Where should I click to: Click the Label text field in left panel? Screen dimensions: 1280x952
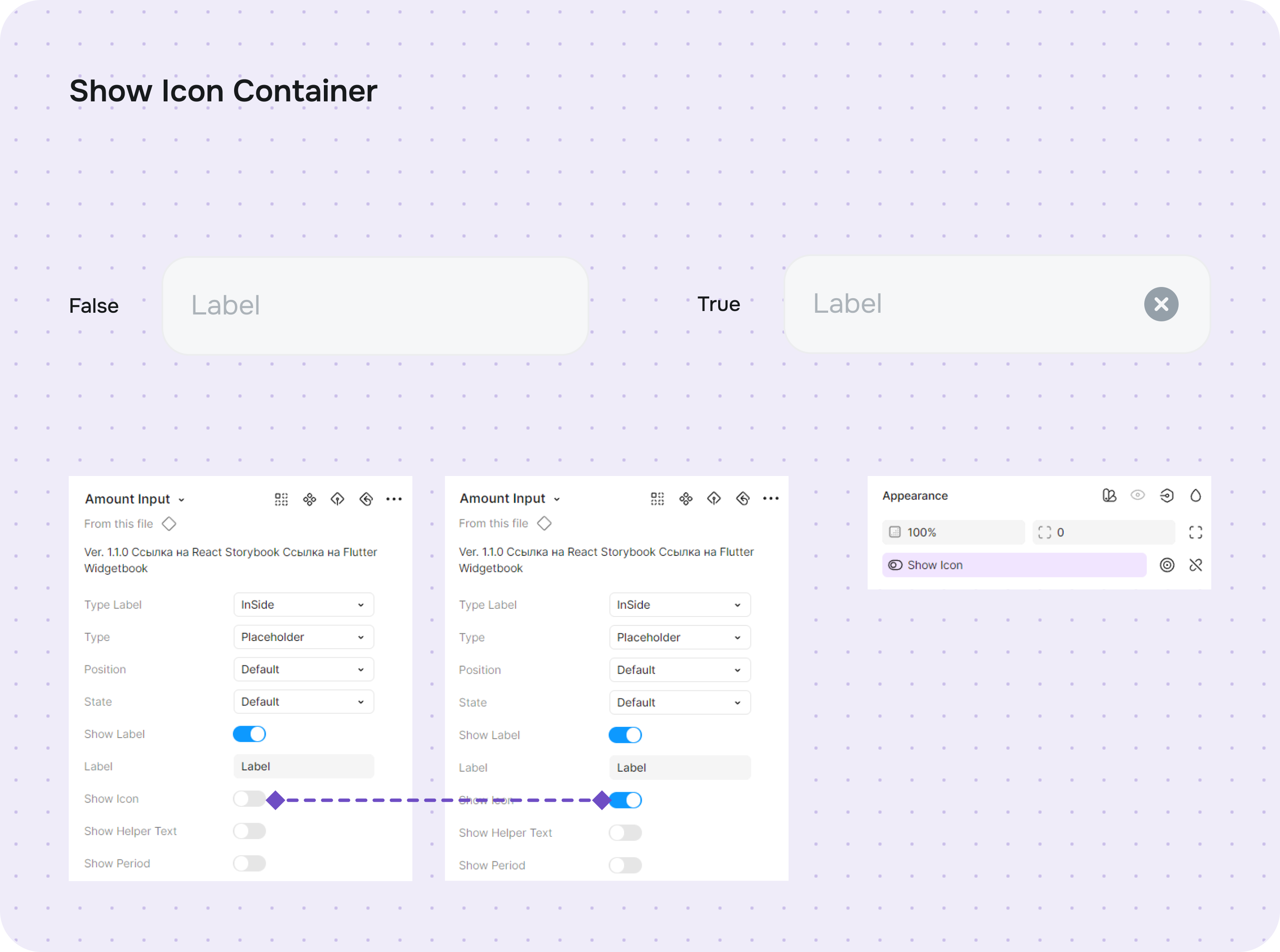tap(304, 766)
